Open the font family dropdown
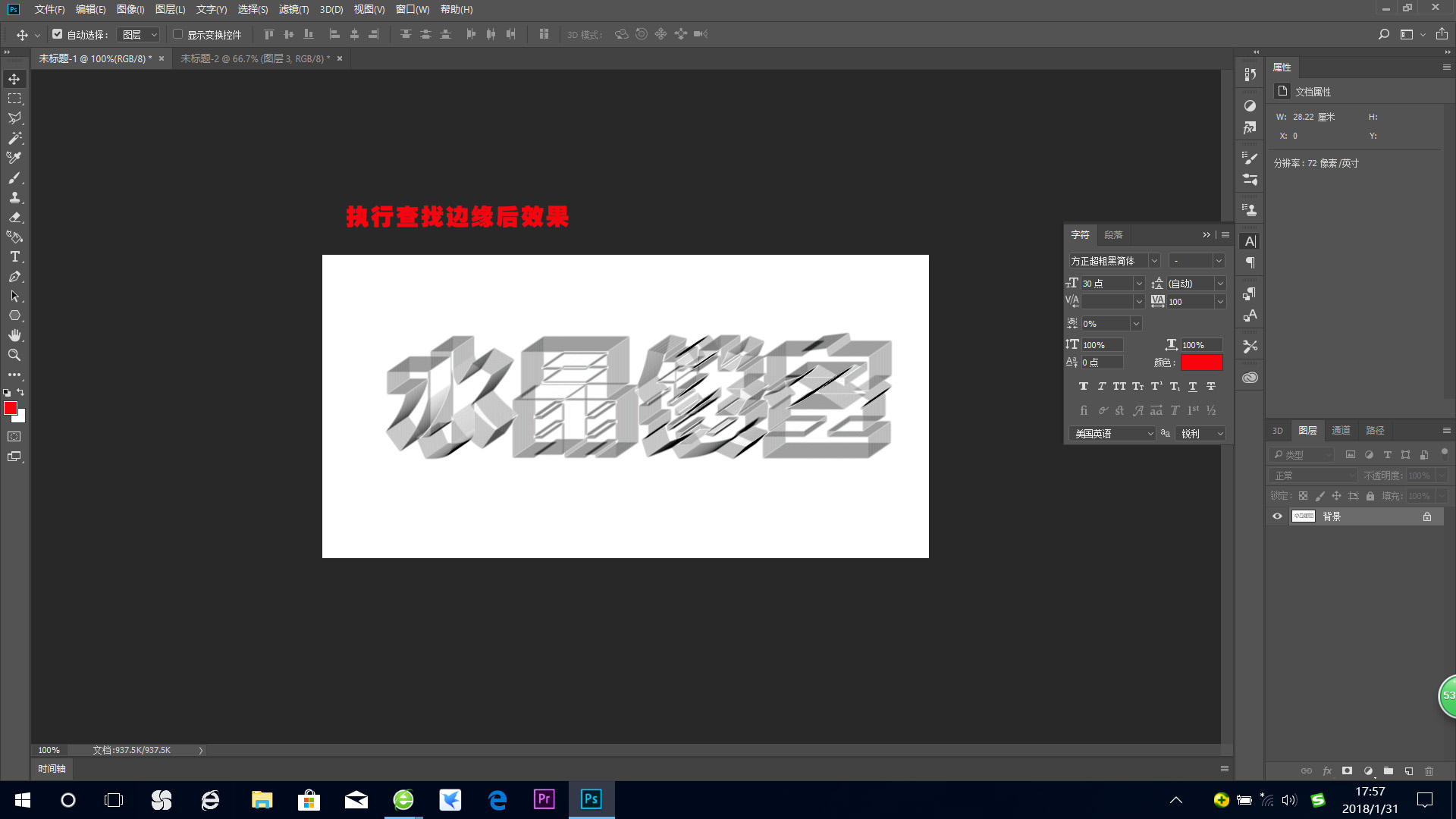This screenshot has height=819, width=1456. pos(1154,260)
